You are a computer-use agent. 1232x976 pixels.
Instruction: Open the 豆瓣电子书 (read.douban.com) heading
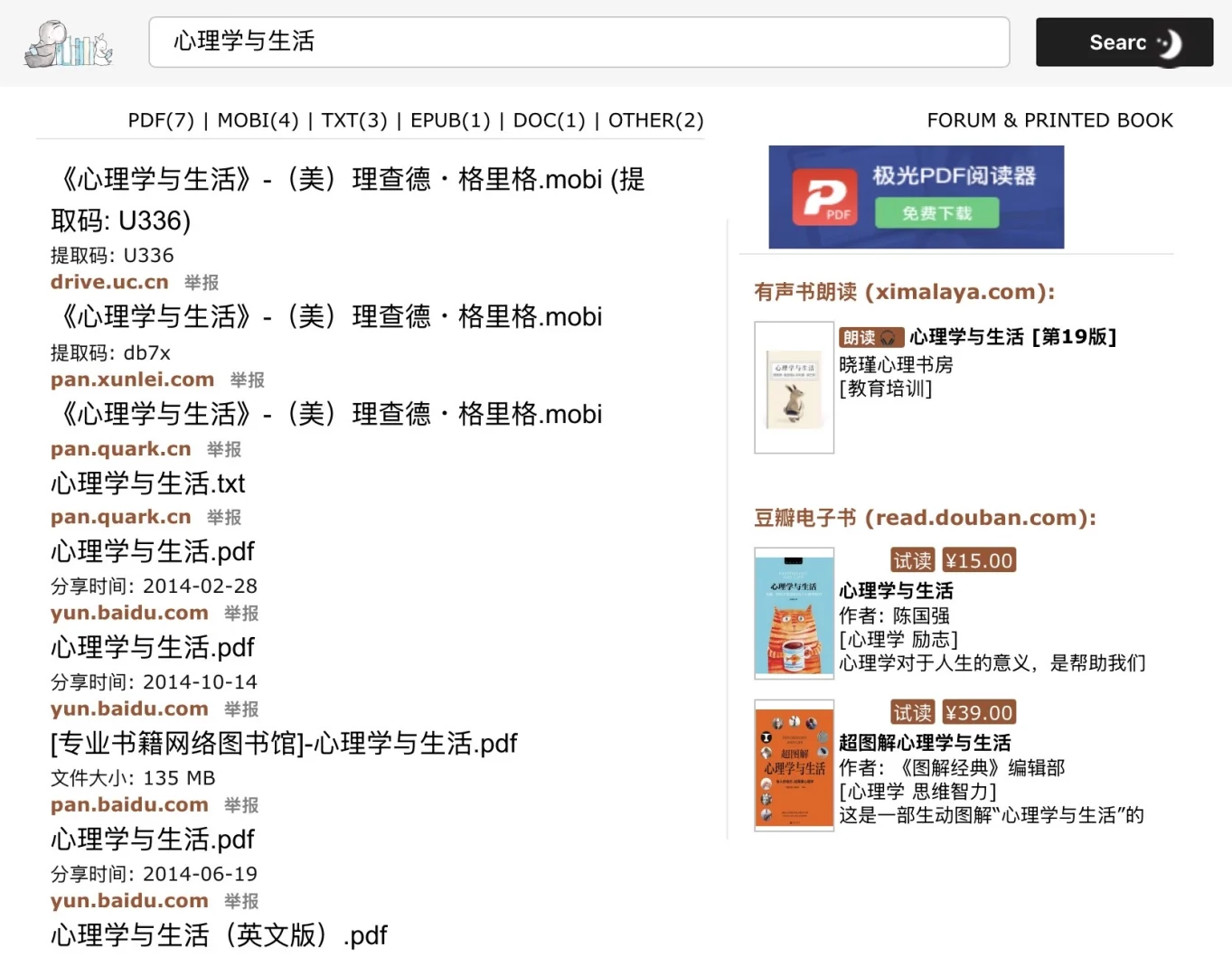click(x=925, y=518)
